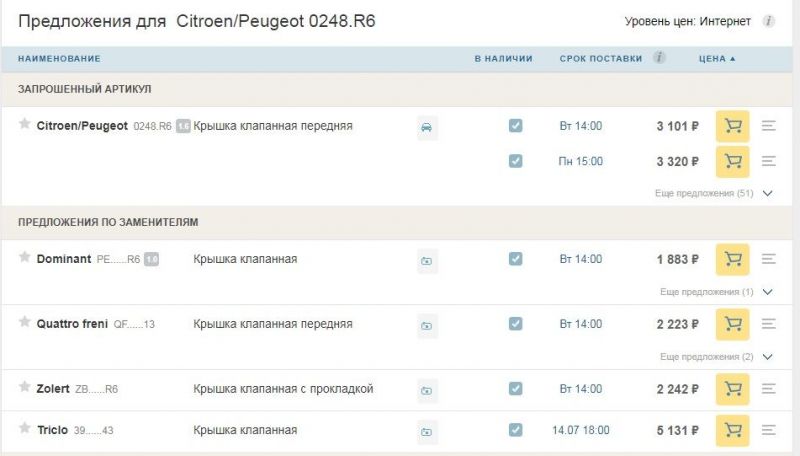This screenshot has height=456, width=800.
Task: Star the Dominant part as favorite
Action: tap(25, 258)
